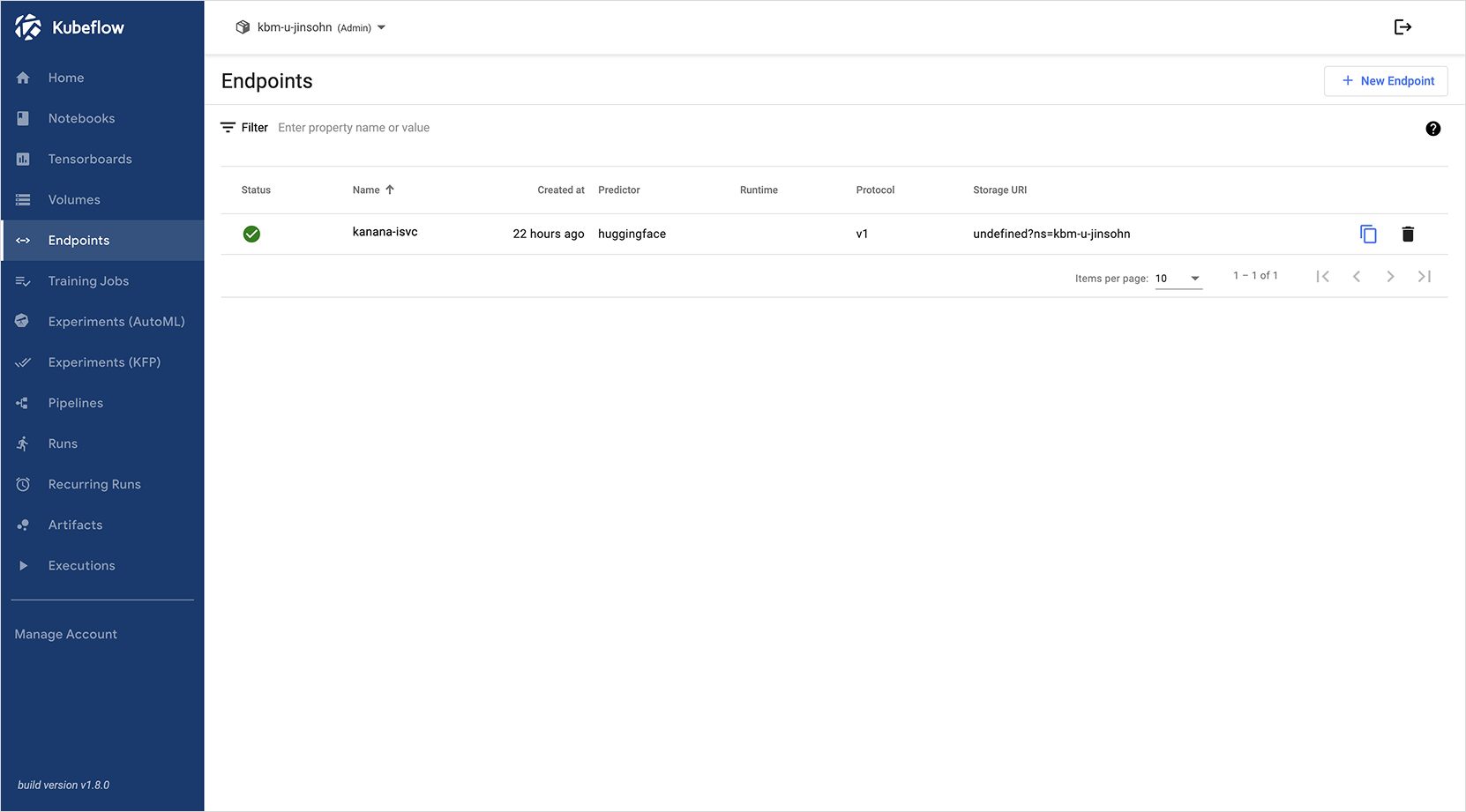The image size is (1466, 812).
Task: Click the build version v1.8.0 text
Action: (64, 785)
